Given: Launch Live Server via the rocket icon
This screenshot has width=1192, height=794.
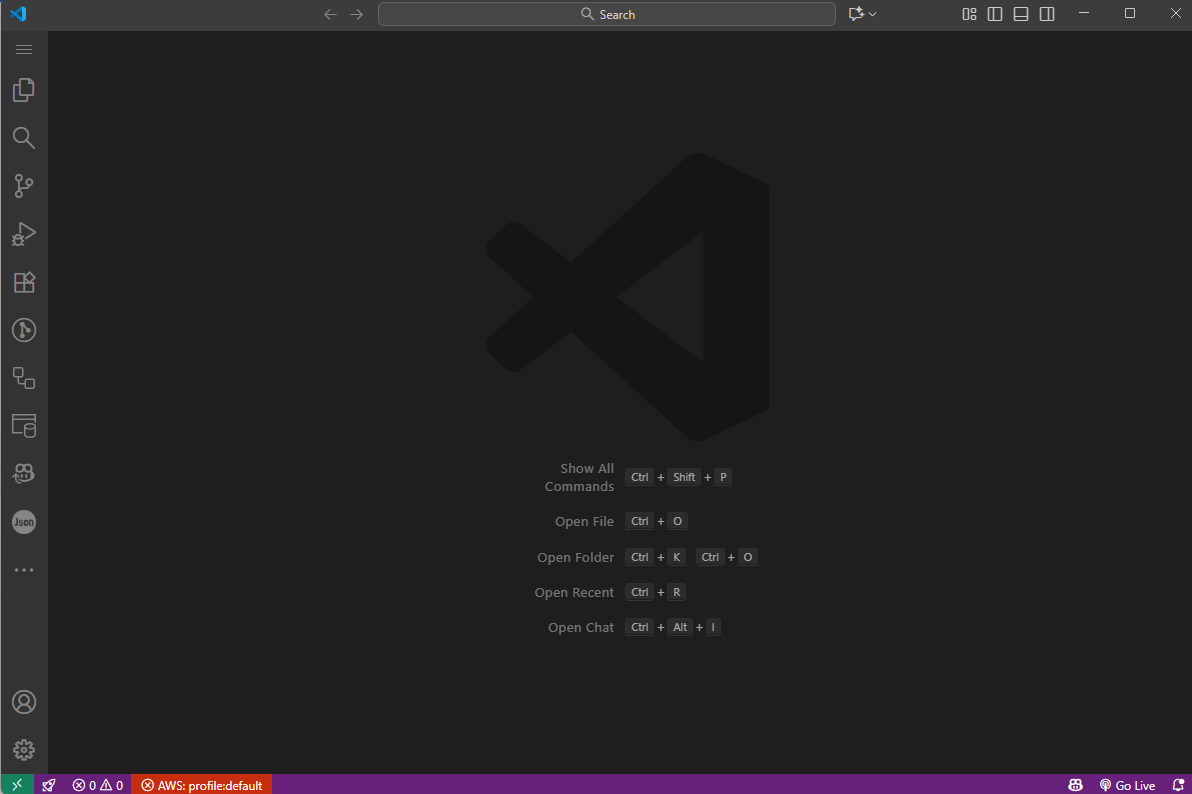Looking at the screenshot, I should click(50, 784).
